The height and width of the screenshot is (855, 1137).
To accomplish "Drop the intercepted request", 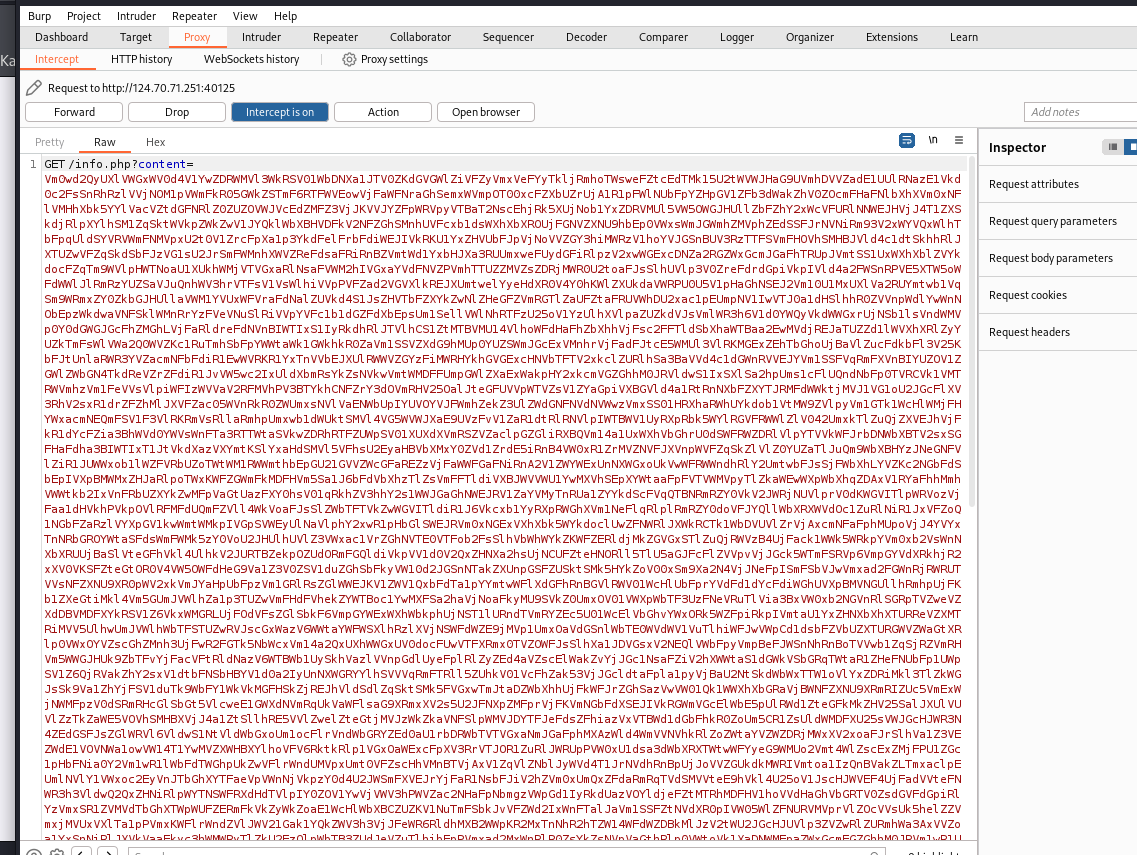I will (x=177, y=112).
